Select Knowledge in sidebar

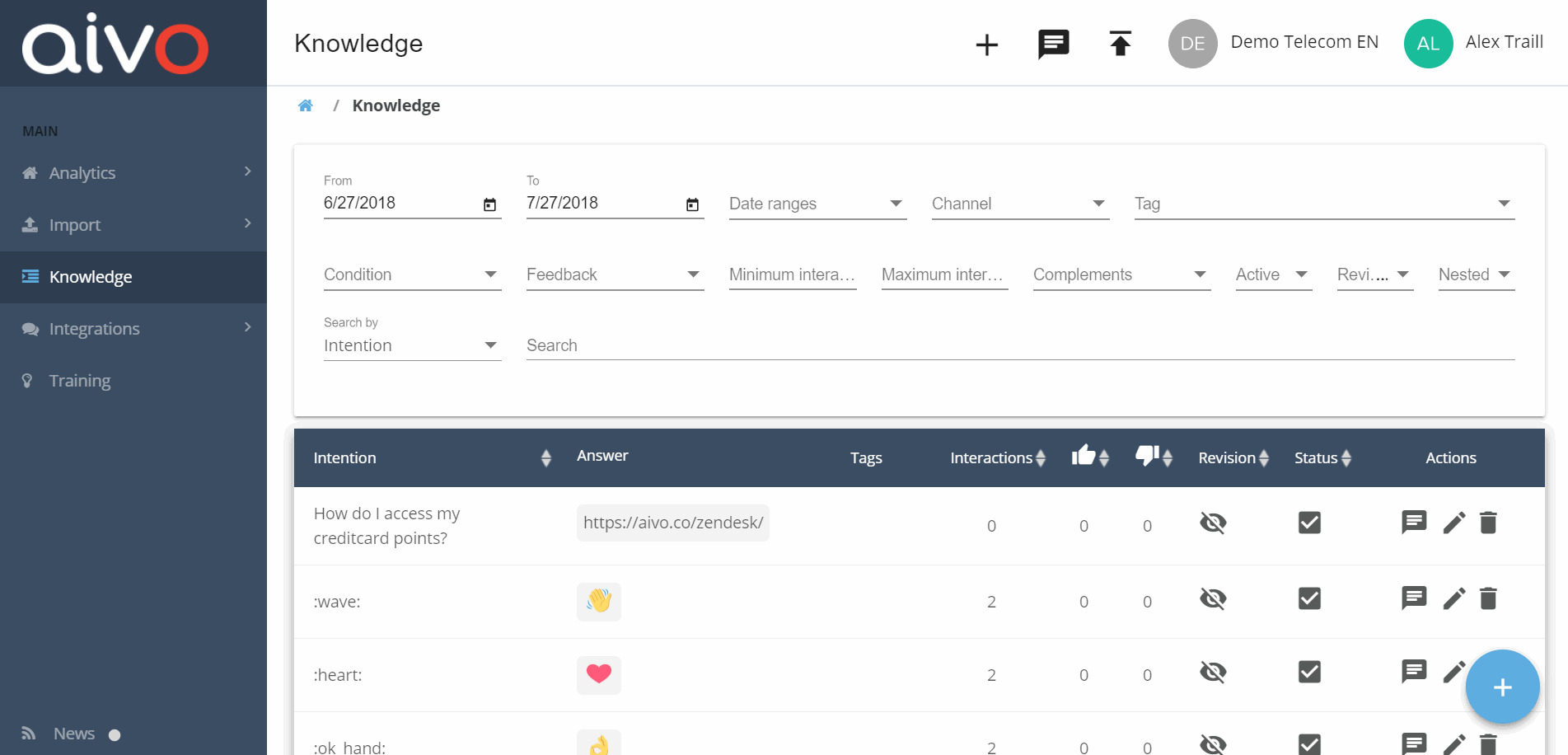(x=133, y=277)
